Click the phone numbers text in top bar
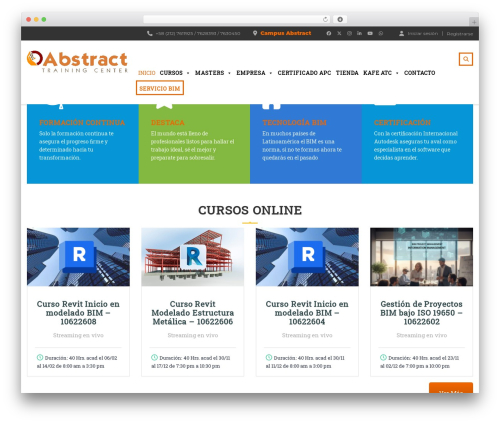The height and width of the screenshot is (423, 500). click(198, 33)
